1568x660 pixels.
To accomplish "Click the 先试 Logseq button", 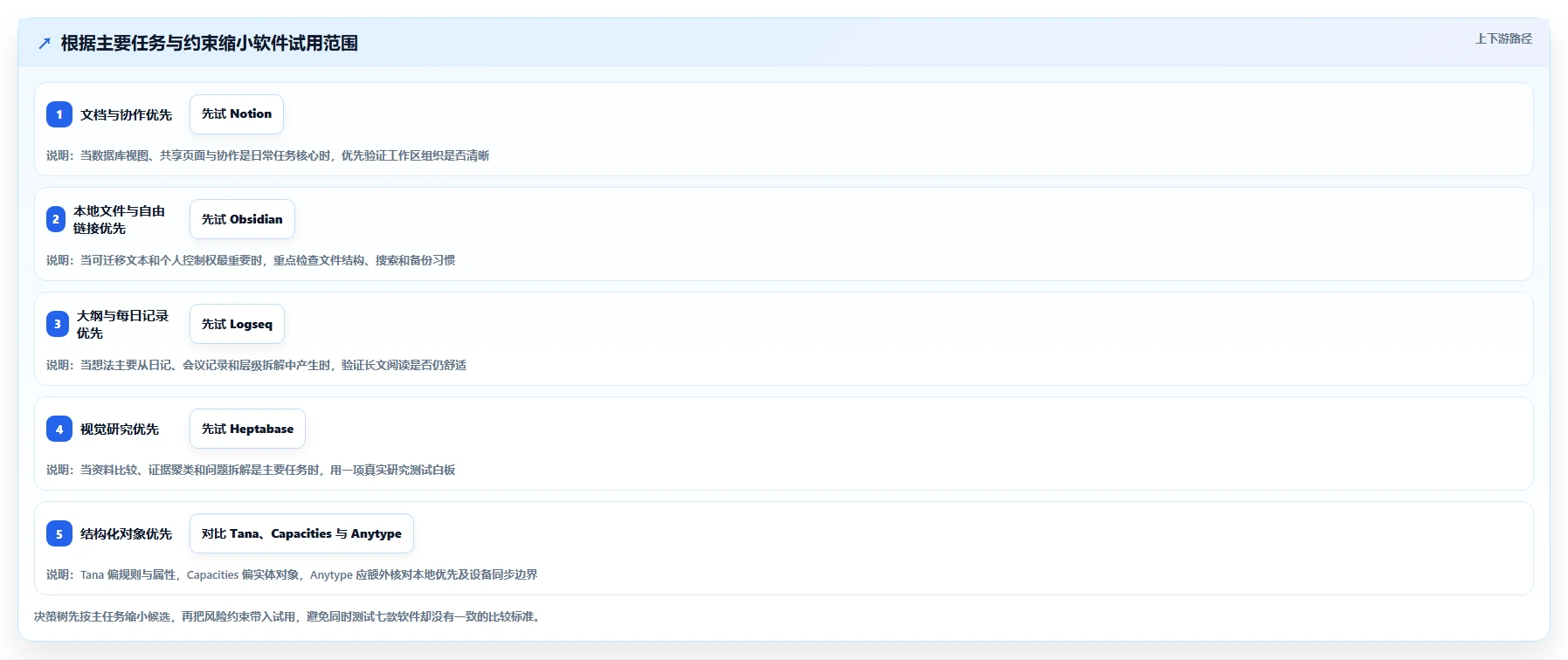I will (237, 324).
